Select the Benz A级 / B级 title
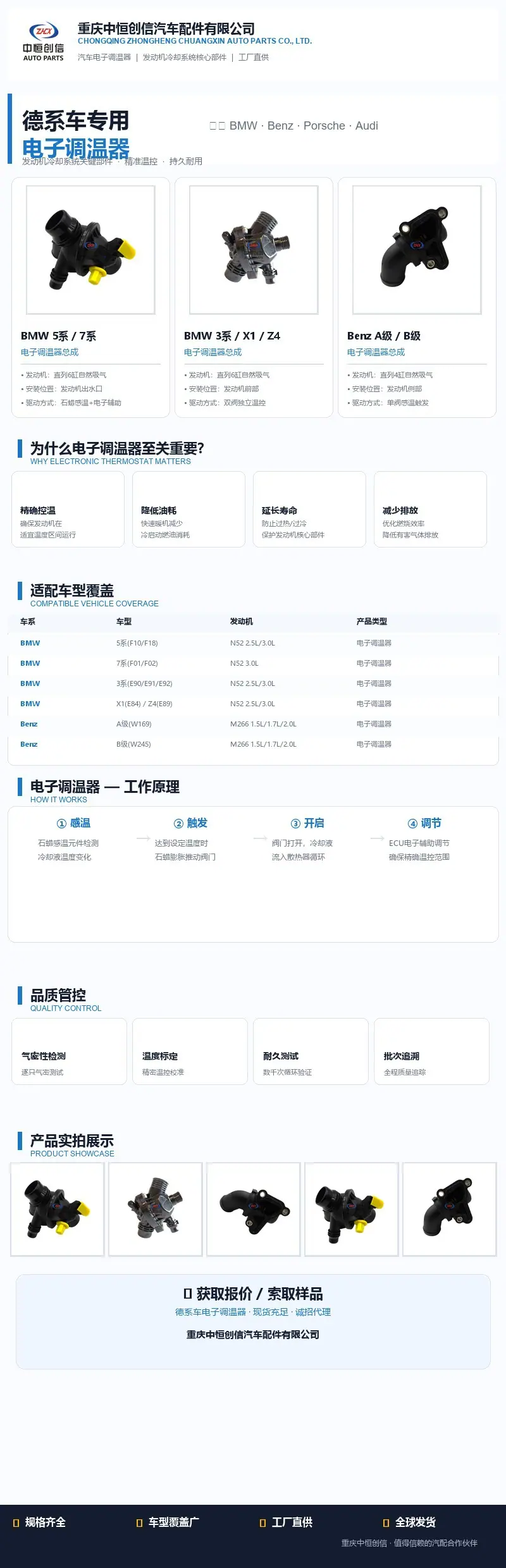506x1568 pixels. (x=384, y=336)
